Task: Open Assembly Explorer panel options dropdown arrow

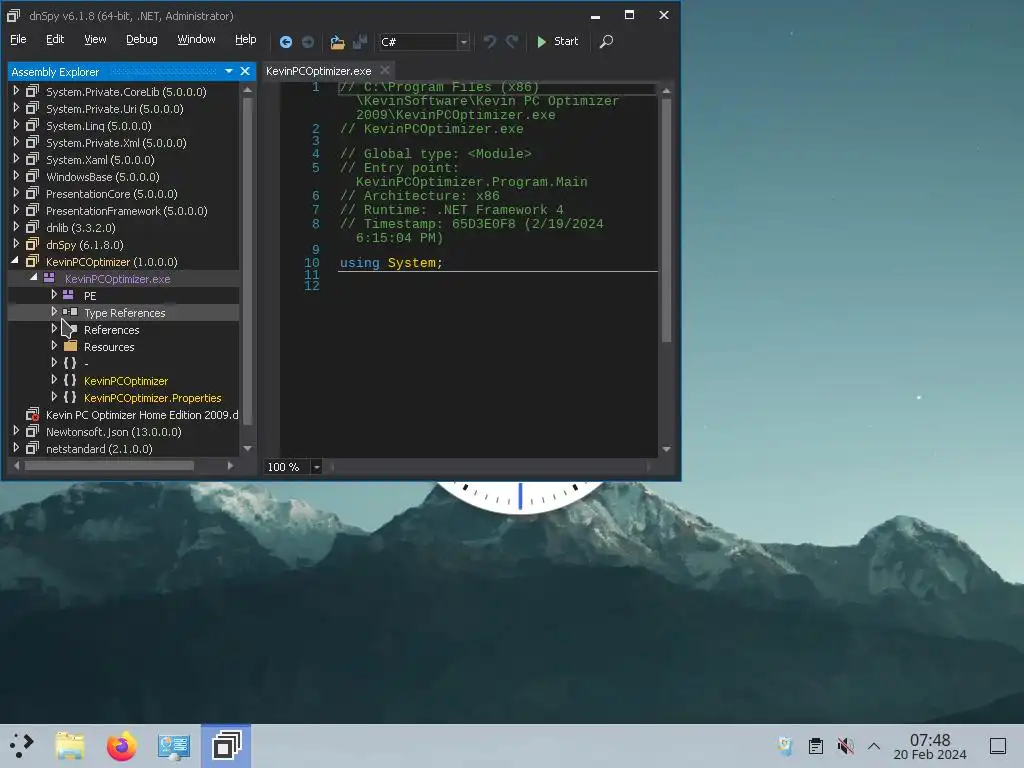Action: (x=229, y=71)
